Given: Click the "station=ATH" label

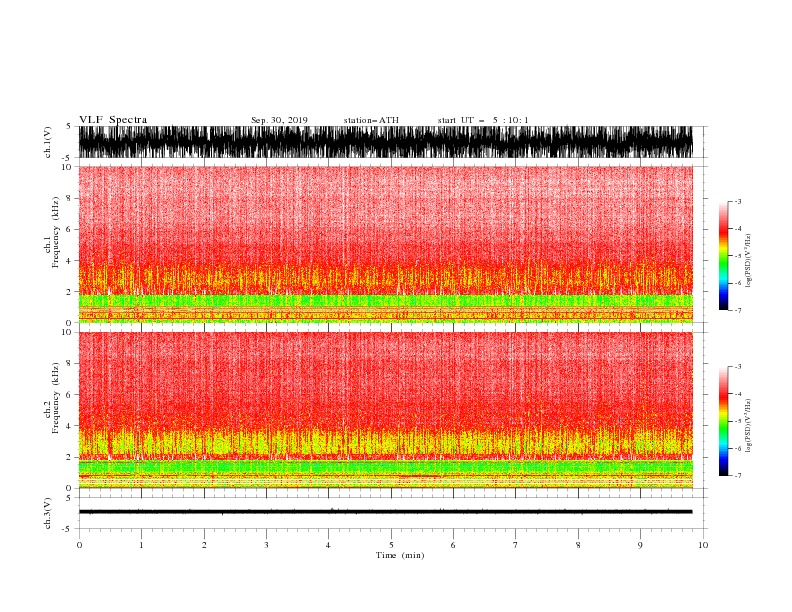Looking at the screenshot, I should click(x=371, y=120).
